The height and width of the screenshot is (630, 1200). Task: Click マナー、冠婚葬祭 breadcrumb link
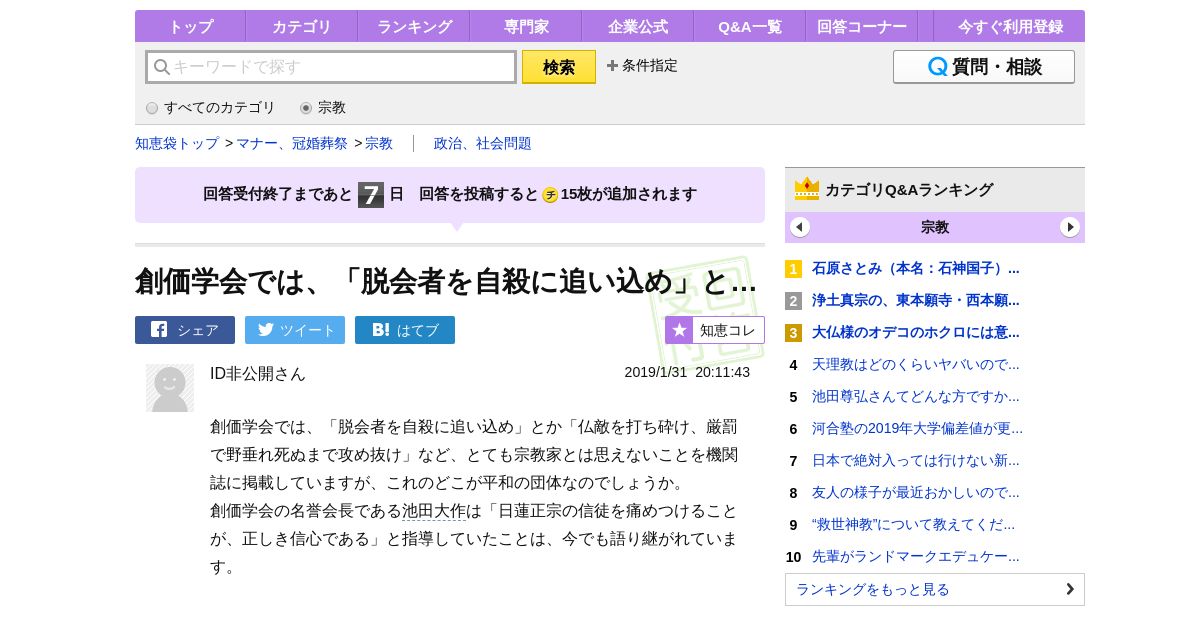(292, 143)
